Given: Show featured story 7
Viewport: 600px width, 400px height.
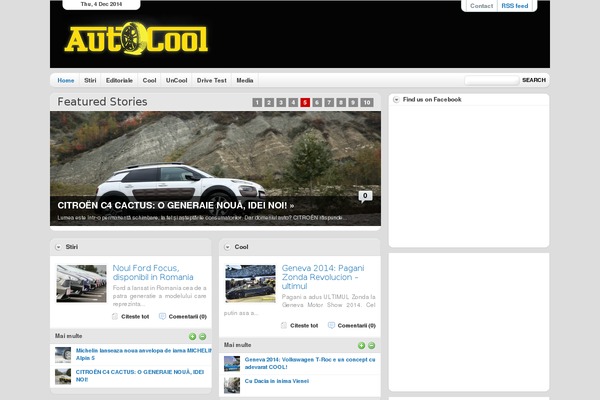Looking at the screenshot, I should (x=329, y=102).
